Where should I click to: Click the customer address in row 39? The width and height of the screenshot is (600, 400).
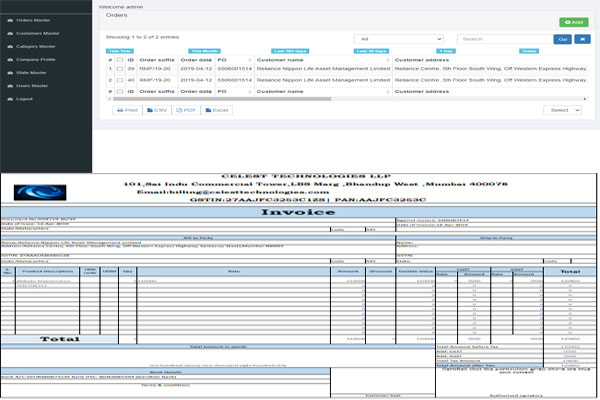[491, 69]
